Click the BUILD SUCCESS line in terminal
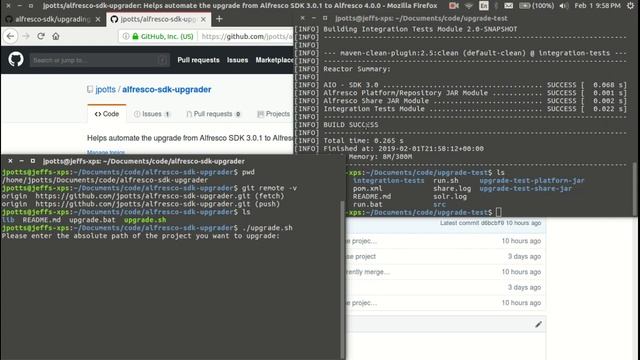This screenshot has width=640, height=360. 351,124
